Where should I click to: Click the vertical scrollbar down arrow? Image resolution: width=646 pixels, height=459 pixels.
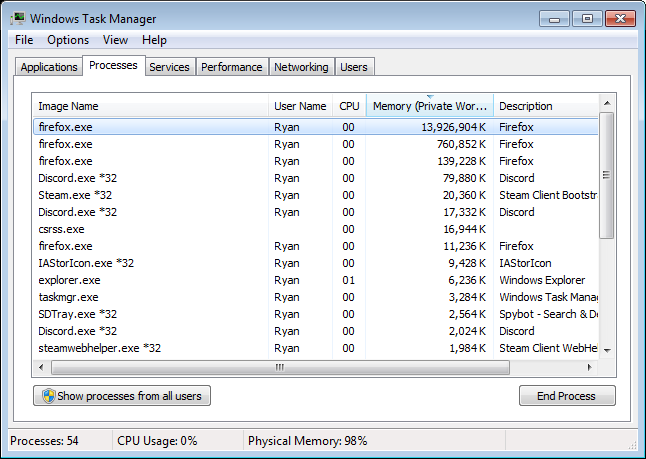(606, 349)
